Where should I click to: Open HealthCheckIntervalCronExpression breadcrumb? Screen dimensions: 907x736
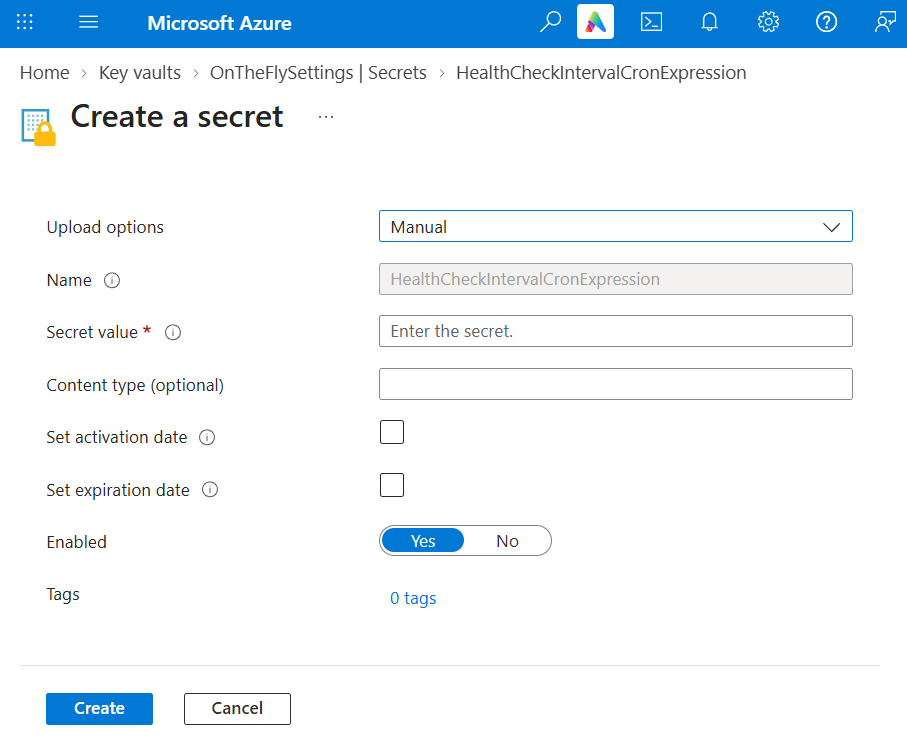point(601,73)
